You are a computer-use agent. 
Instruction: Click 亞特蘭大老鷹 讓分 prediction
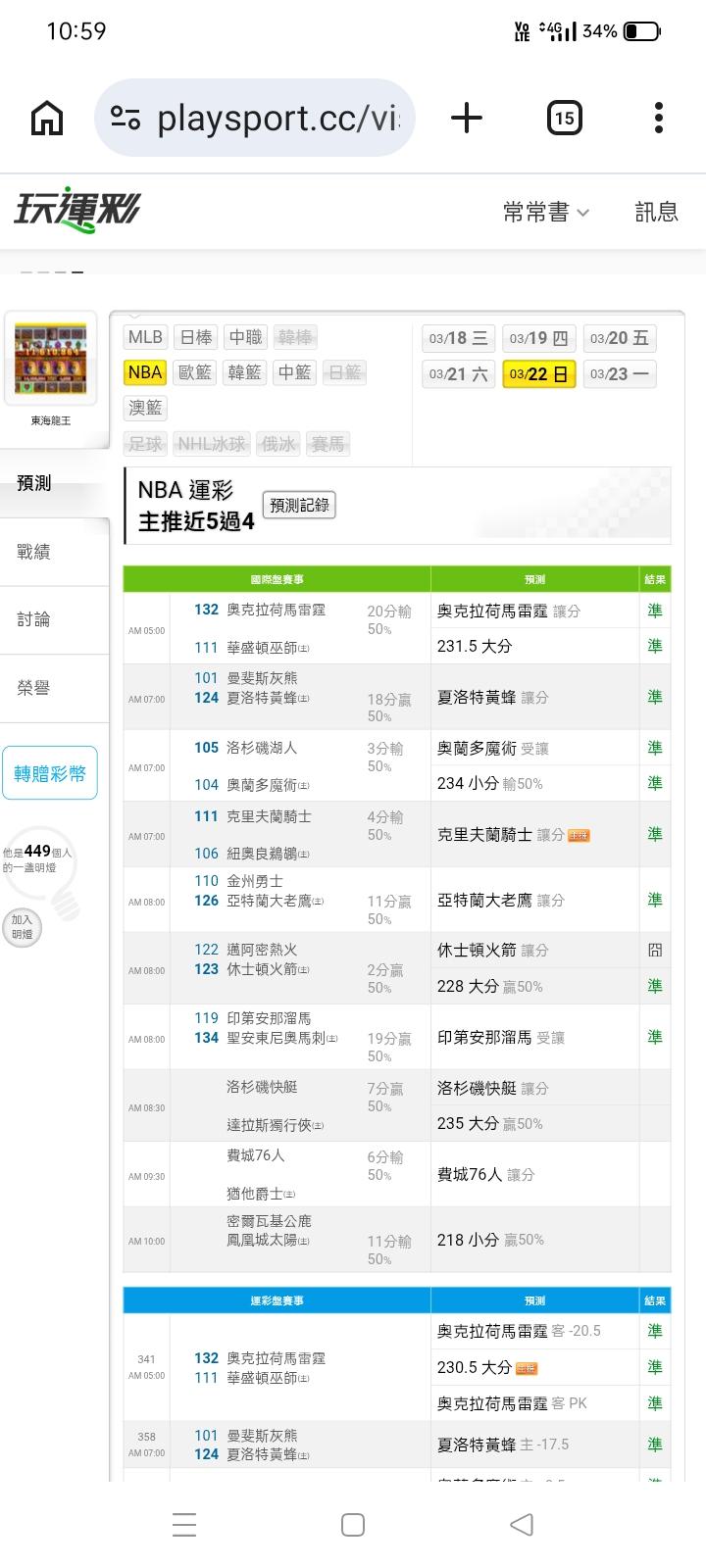point(501,900)
